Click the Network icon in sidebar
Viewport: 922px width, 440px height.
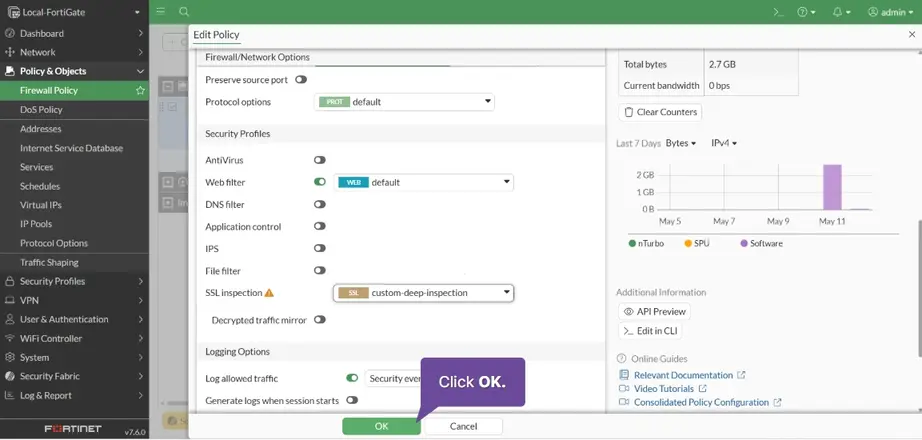pyautogui.click(x=9, y=52)
